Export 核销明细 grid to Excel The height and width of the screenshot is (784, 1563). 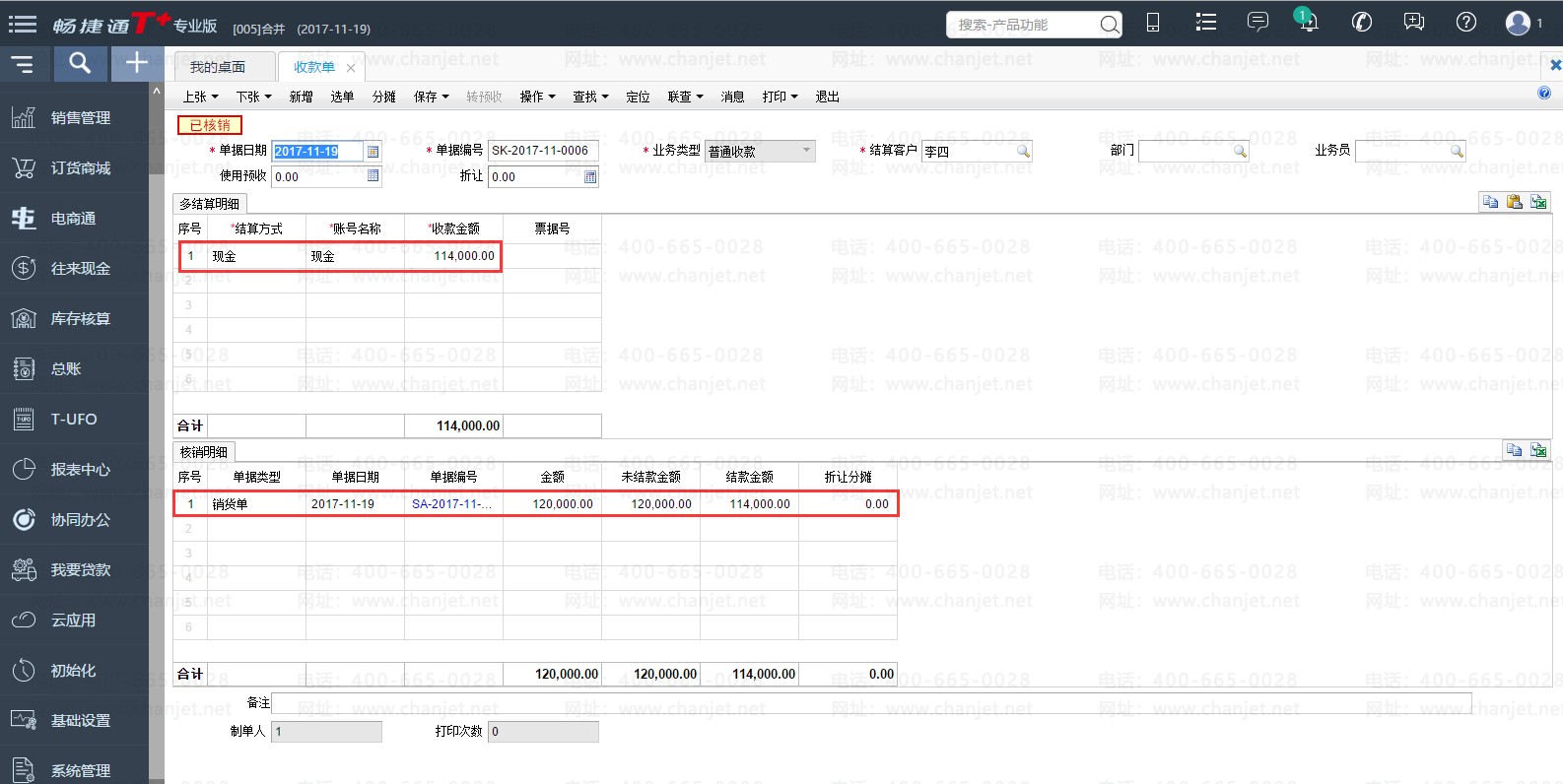coord(1538,450)
